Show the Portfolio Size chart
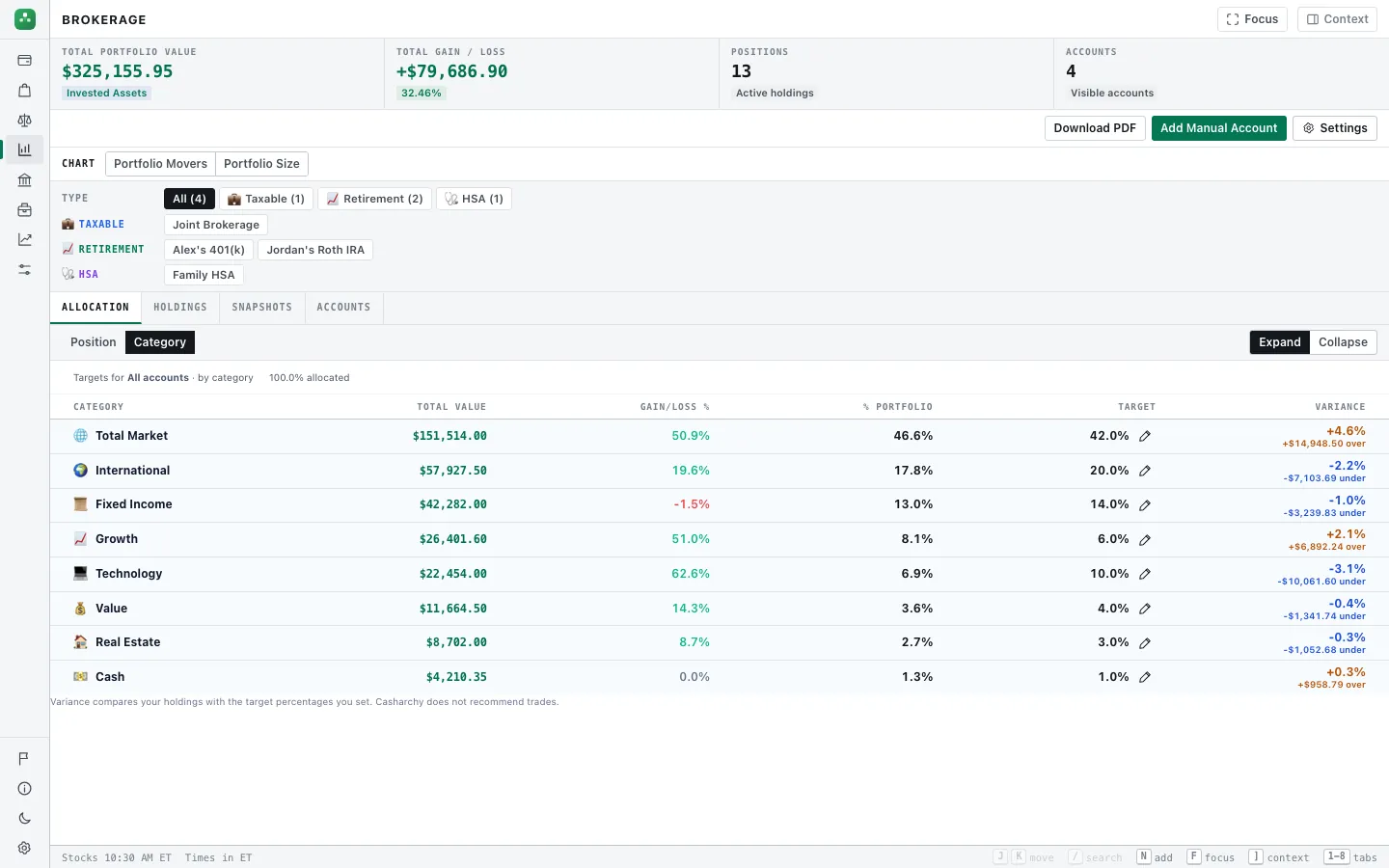Screen dimensions: 1389x868 [x=261, y=164]
